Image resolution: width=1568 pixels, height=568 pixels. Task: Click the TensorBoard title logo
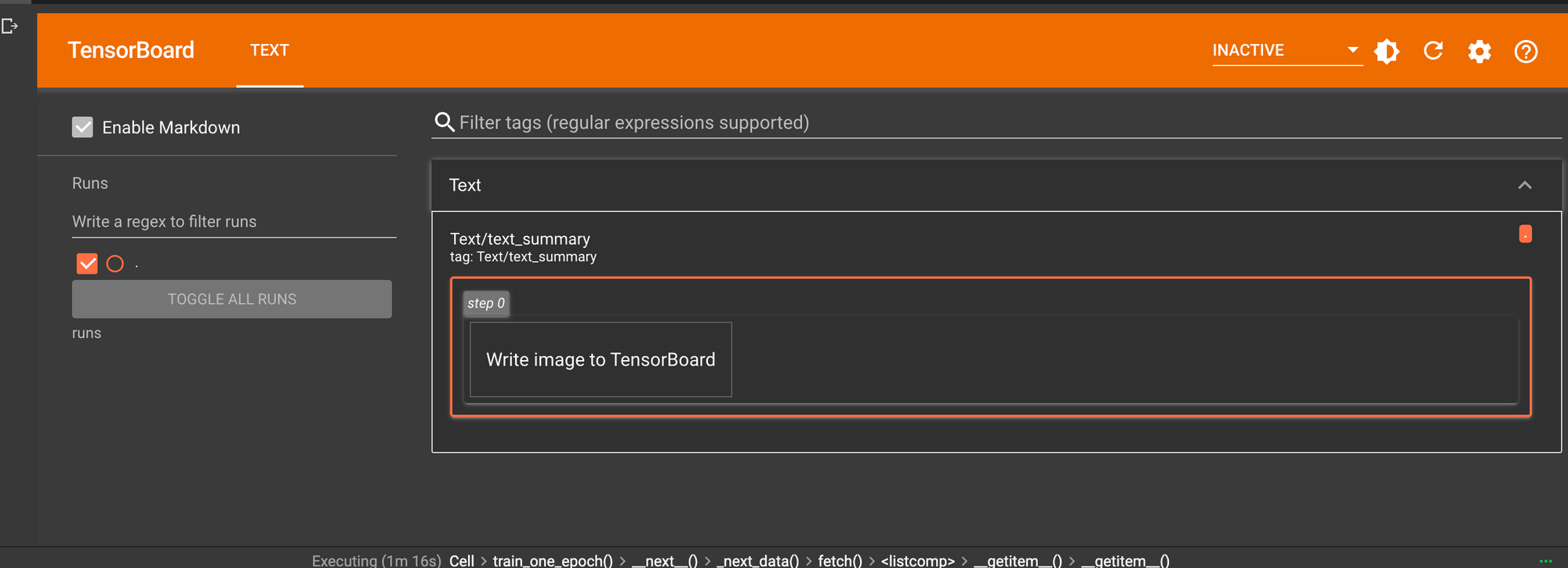point(131,50)
